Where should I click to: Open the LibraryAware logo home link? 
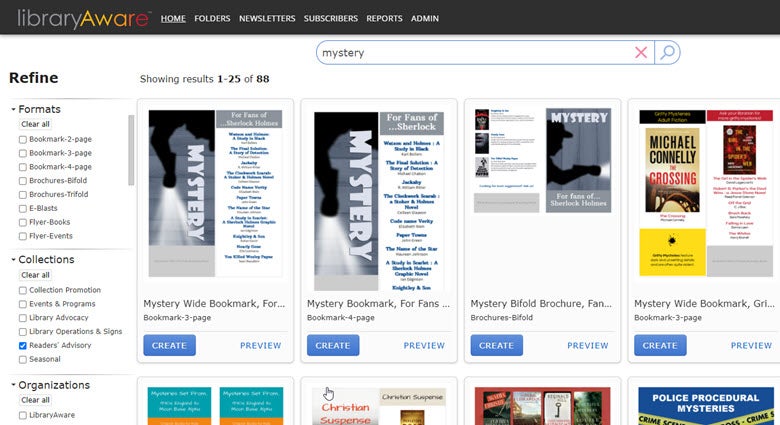(83, 18)
